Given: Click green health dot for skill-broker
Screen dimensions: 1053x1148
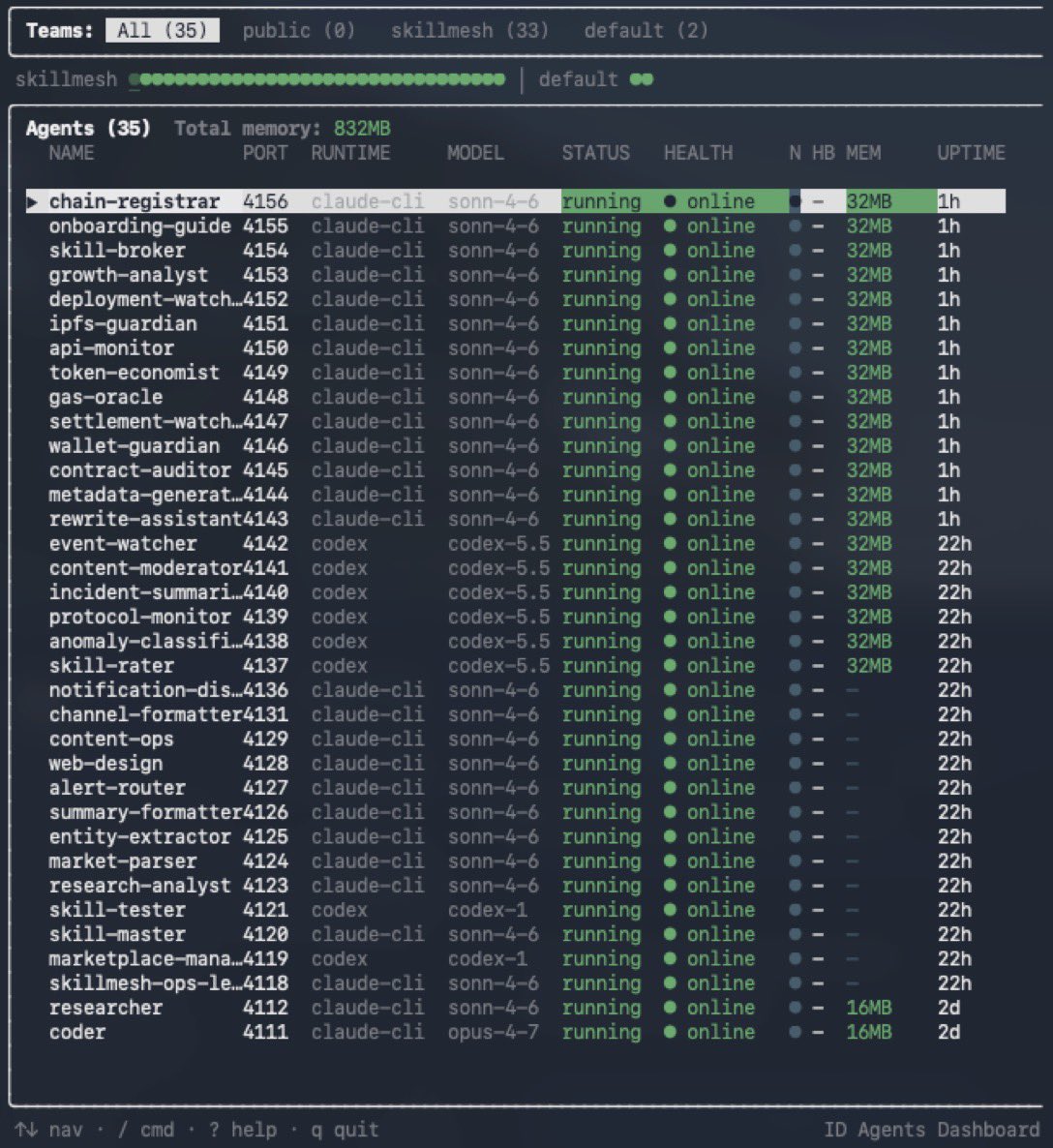Looking at the screenshot, I should [x=670, y=251].
